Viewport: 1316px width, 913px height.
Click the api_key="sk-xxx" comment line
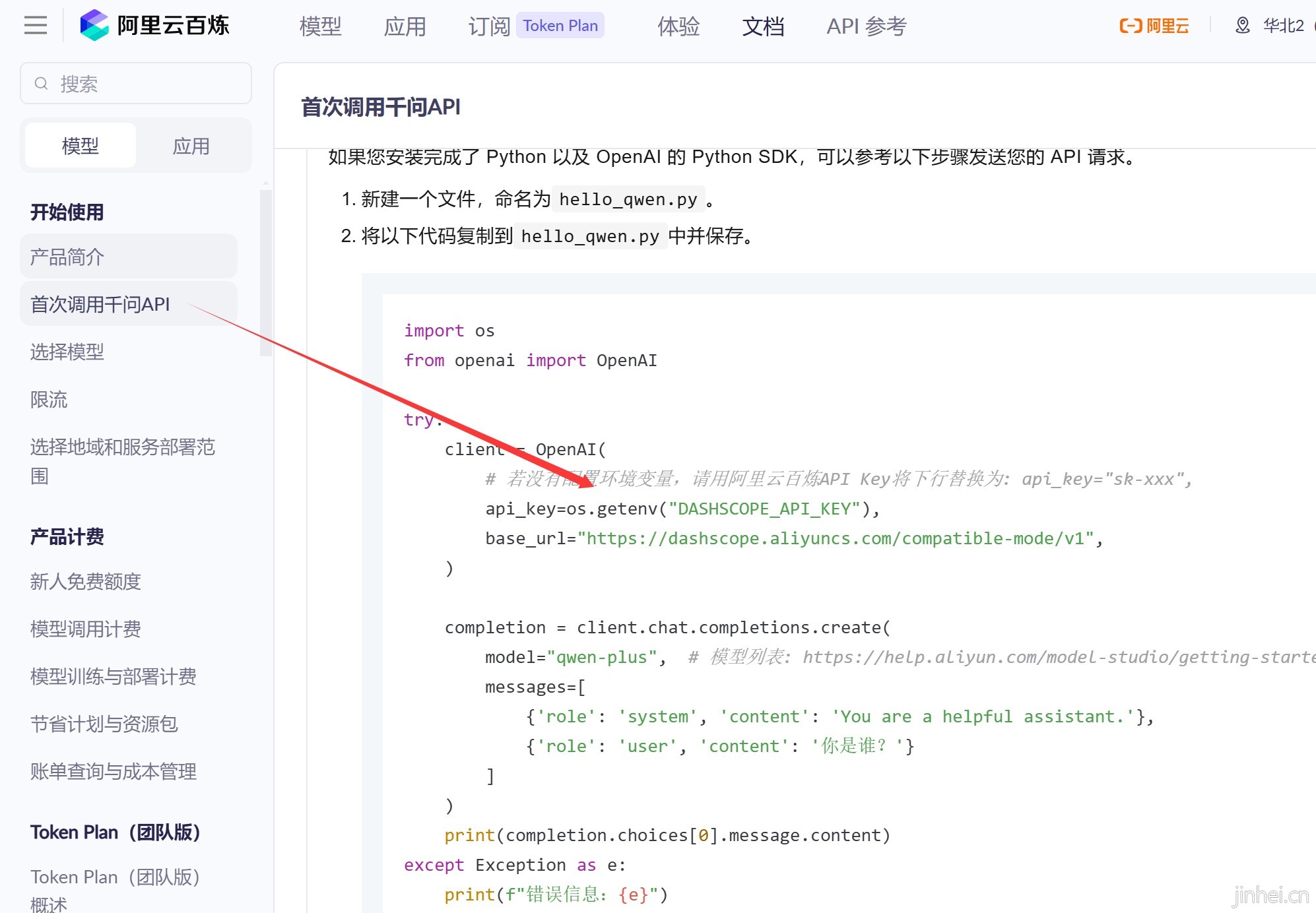[839, 479]
